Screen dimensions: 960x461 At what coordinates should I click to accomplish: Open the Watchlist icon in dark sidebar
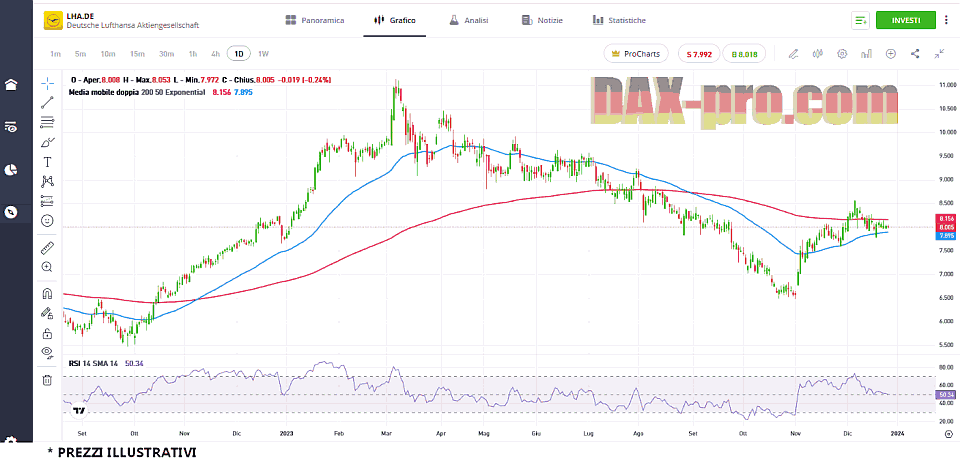point(10,127)
